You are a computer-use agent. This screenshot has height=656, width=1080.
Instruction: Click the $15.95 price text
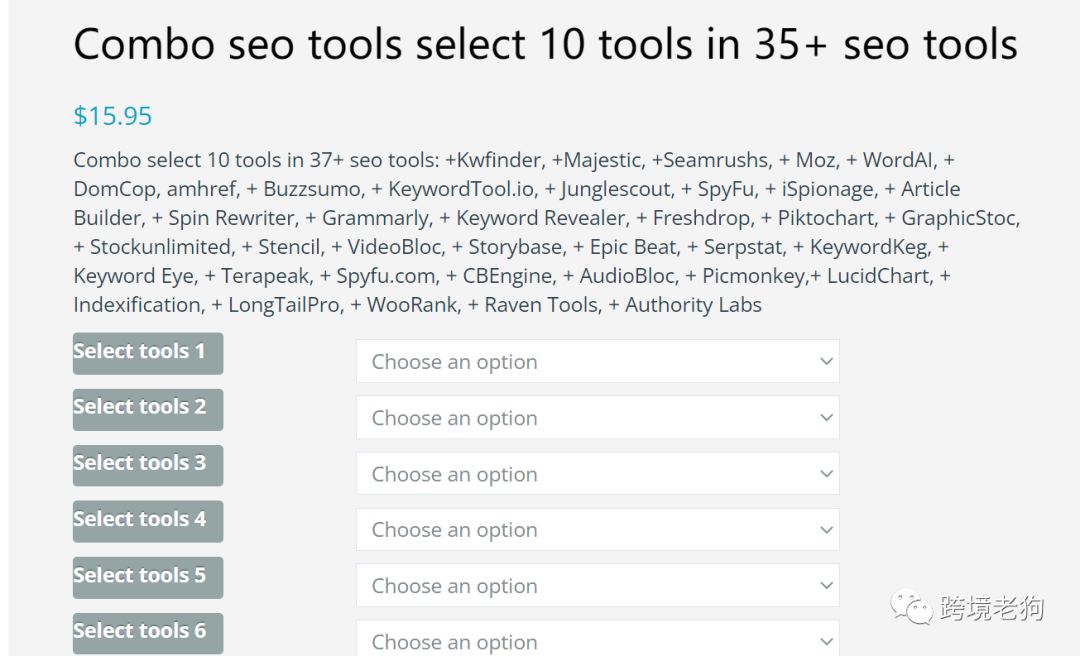113,116
